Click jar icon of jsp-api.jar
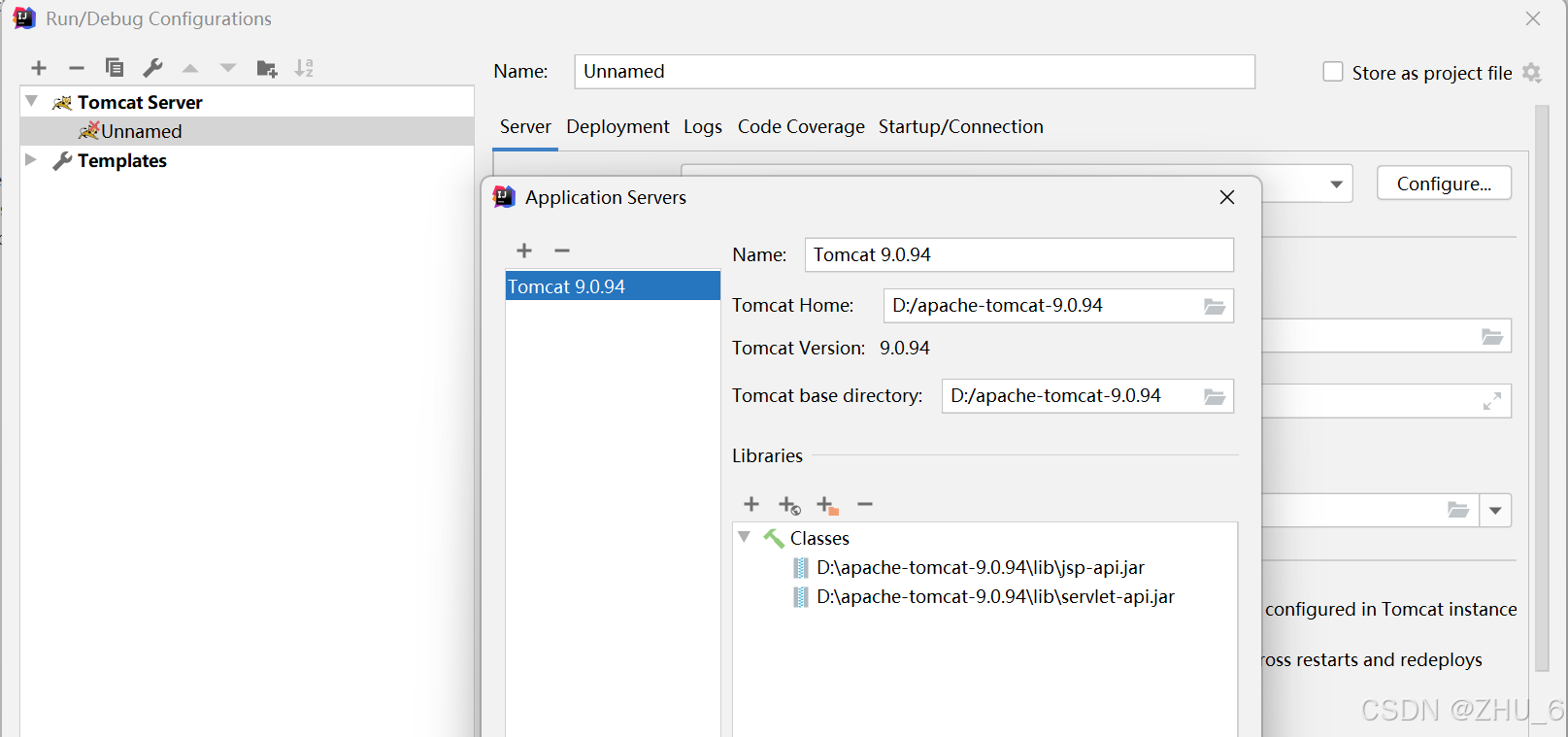Image resolution: width=1568 pixels, height=737 pixels. (x=800, y=567)
